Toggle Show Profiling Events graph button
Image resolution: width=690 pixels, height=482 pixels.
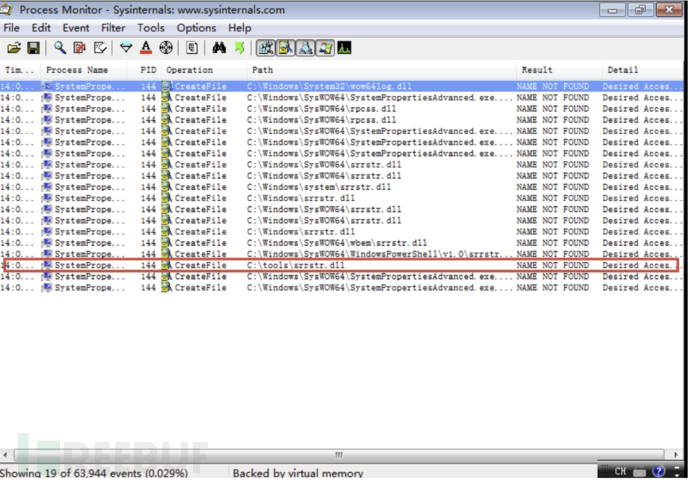344,48
